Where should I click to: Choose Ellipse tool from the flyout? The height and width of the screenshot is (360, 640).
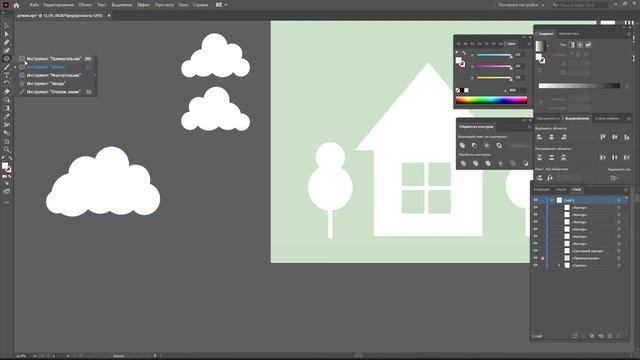56,67
